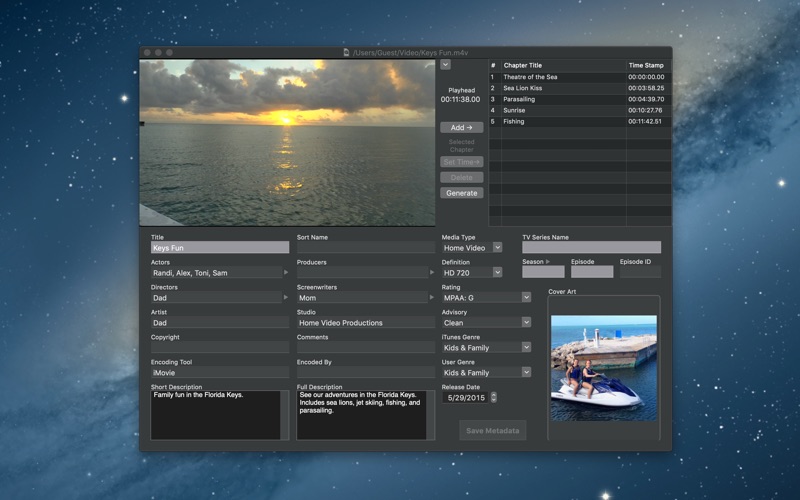Click the file icon in window title bar
The image size is (800, 500).
pos(346,52)
